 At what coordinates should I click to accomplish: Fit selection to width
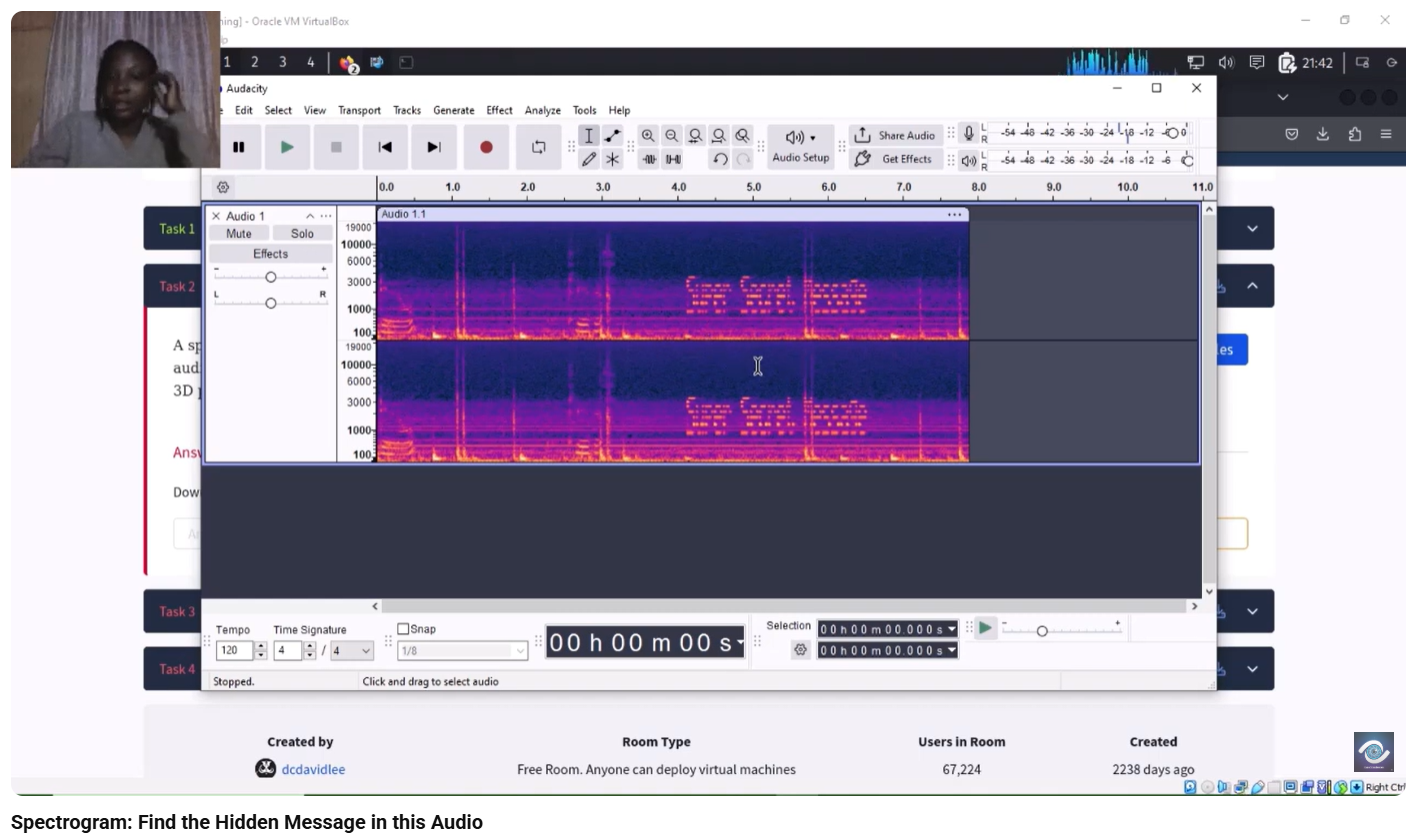(x=695, y=136)
